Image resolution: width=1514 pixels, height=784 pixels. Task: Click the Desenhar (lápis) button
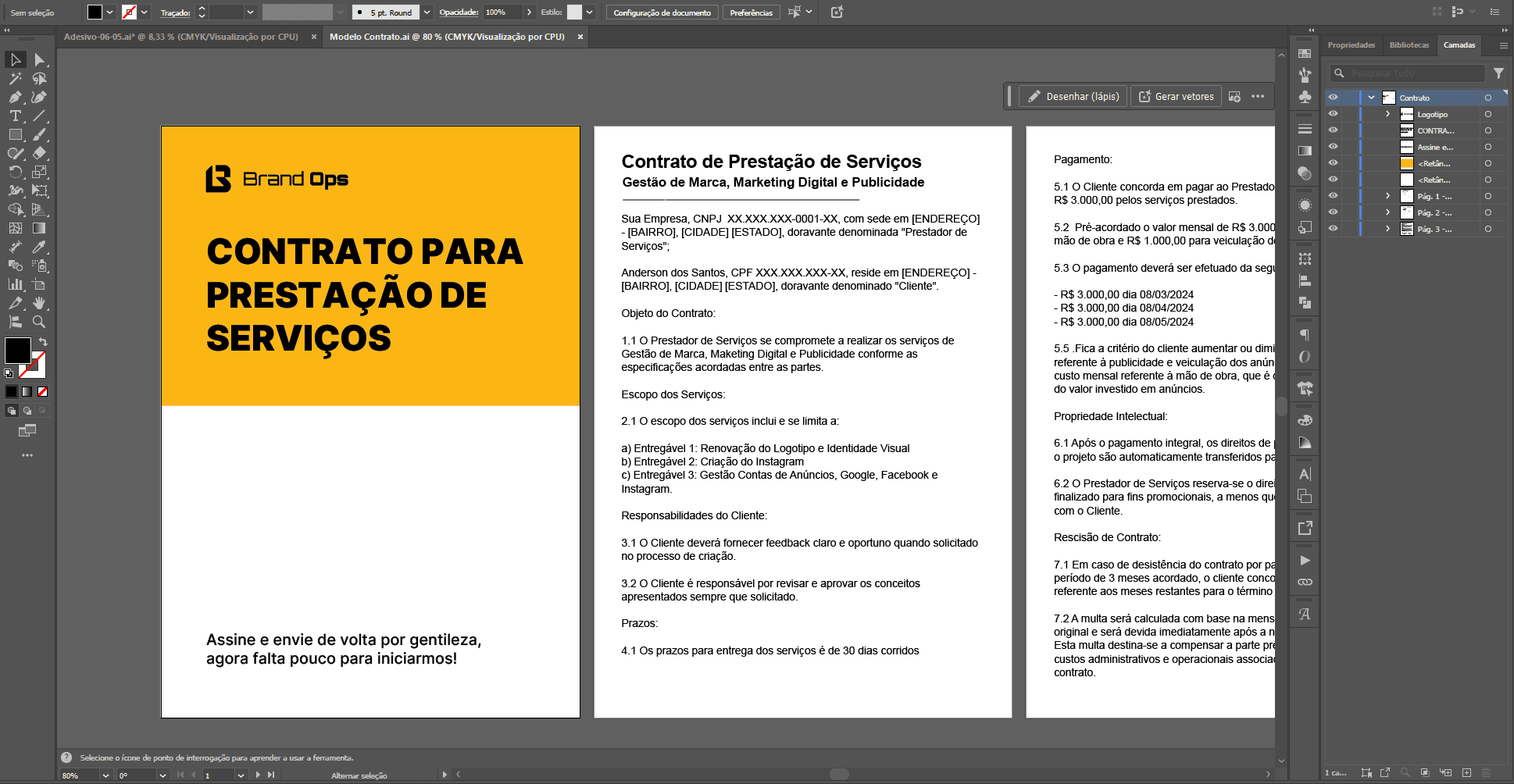[1073, 97]
